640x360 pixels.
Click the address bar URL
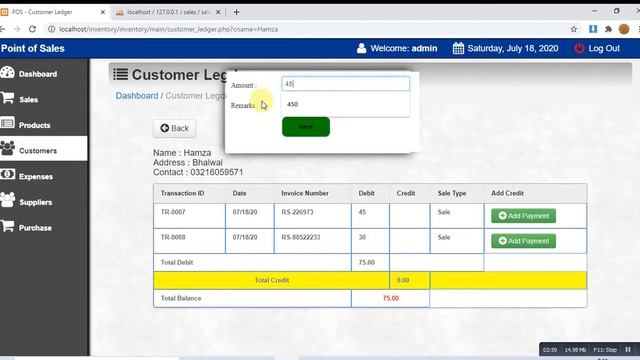click(x=169, y=29)
